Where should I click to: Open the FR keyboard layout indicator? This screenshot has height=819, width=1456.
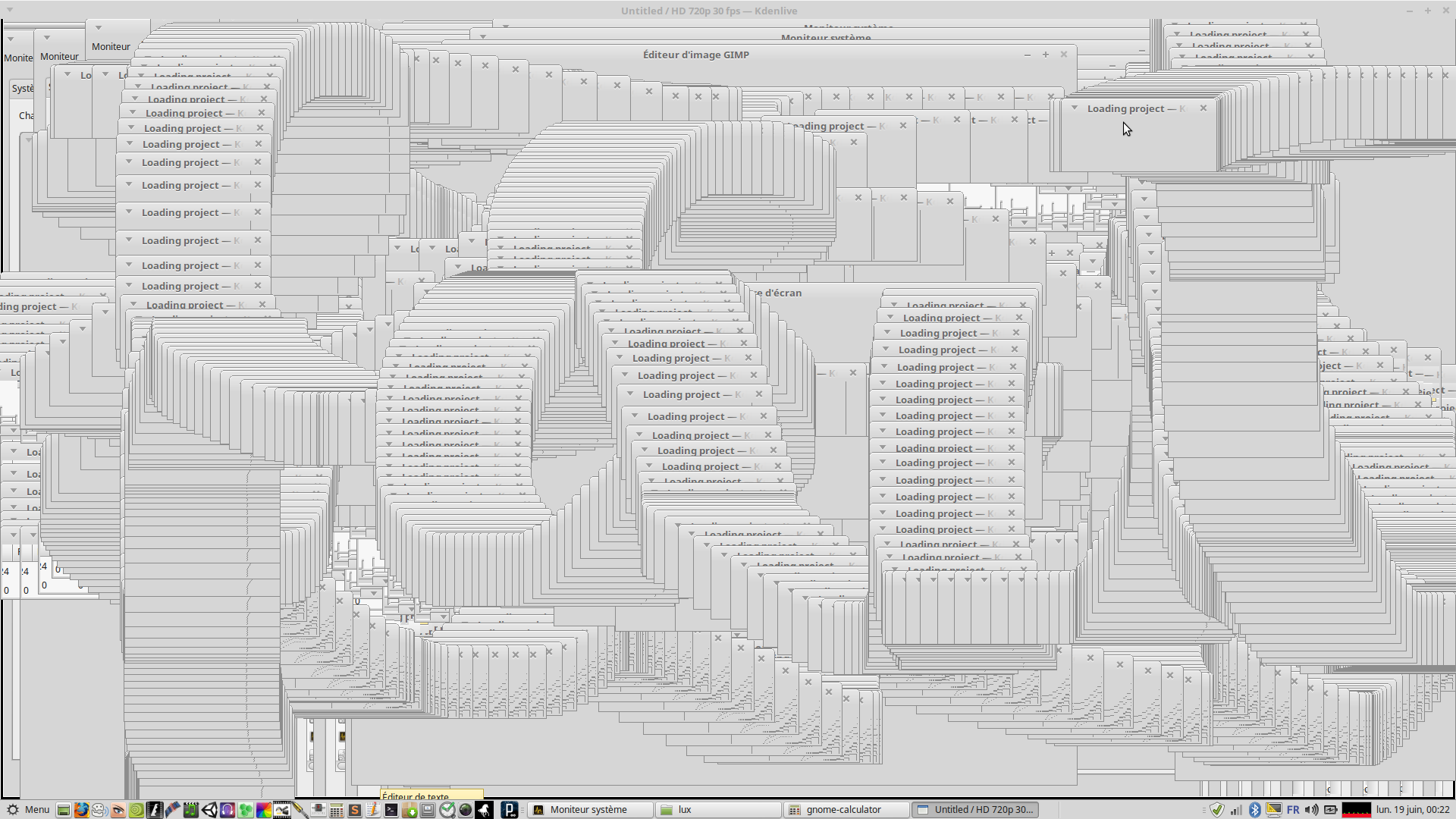[1293, 810]
